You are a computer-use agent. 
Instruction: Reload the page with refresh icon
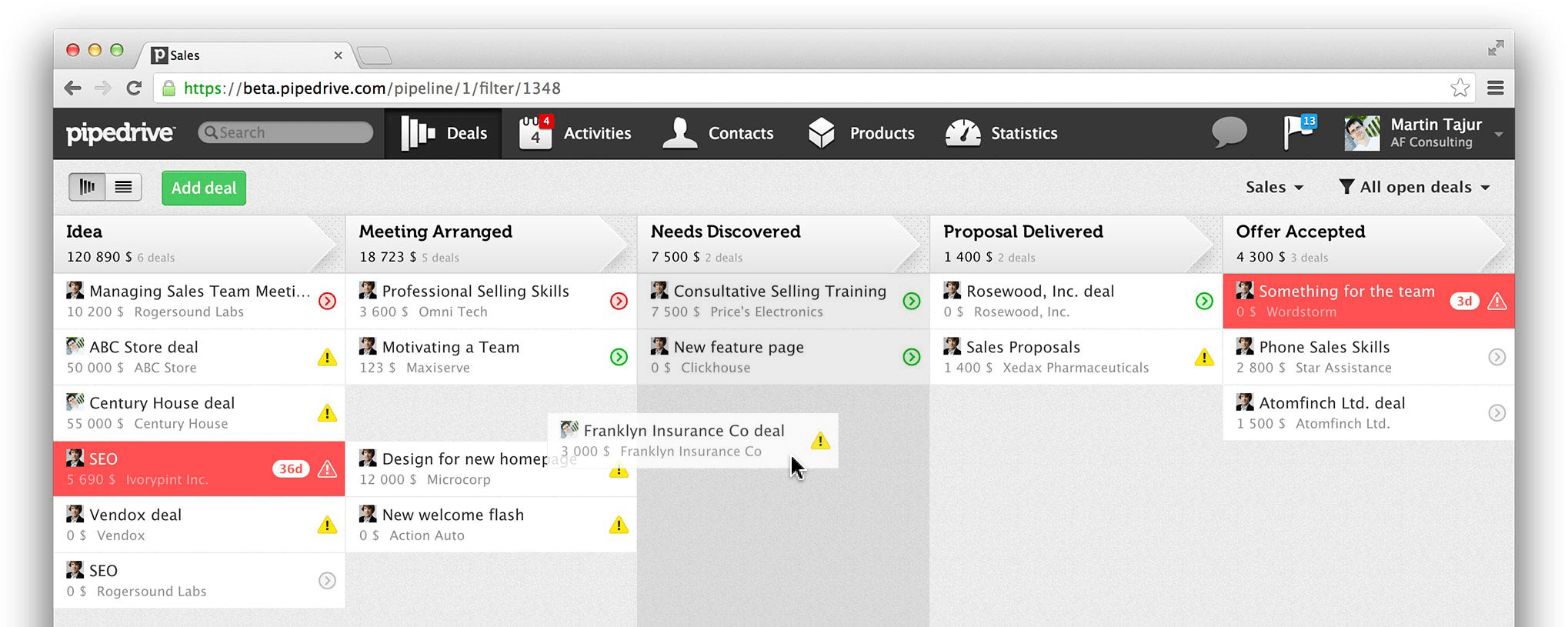(134, 88)
